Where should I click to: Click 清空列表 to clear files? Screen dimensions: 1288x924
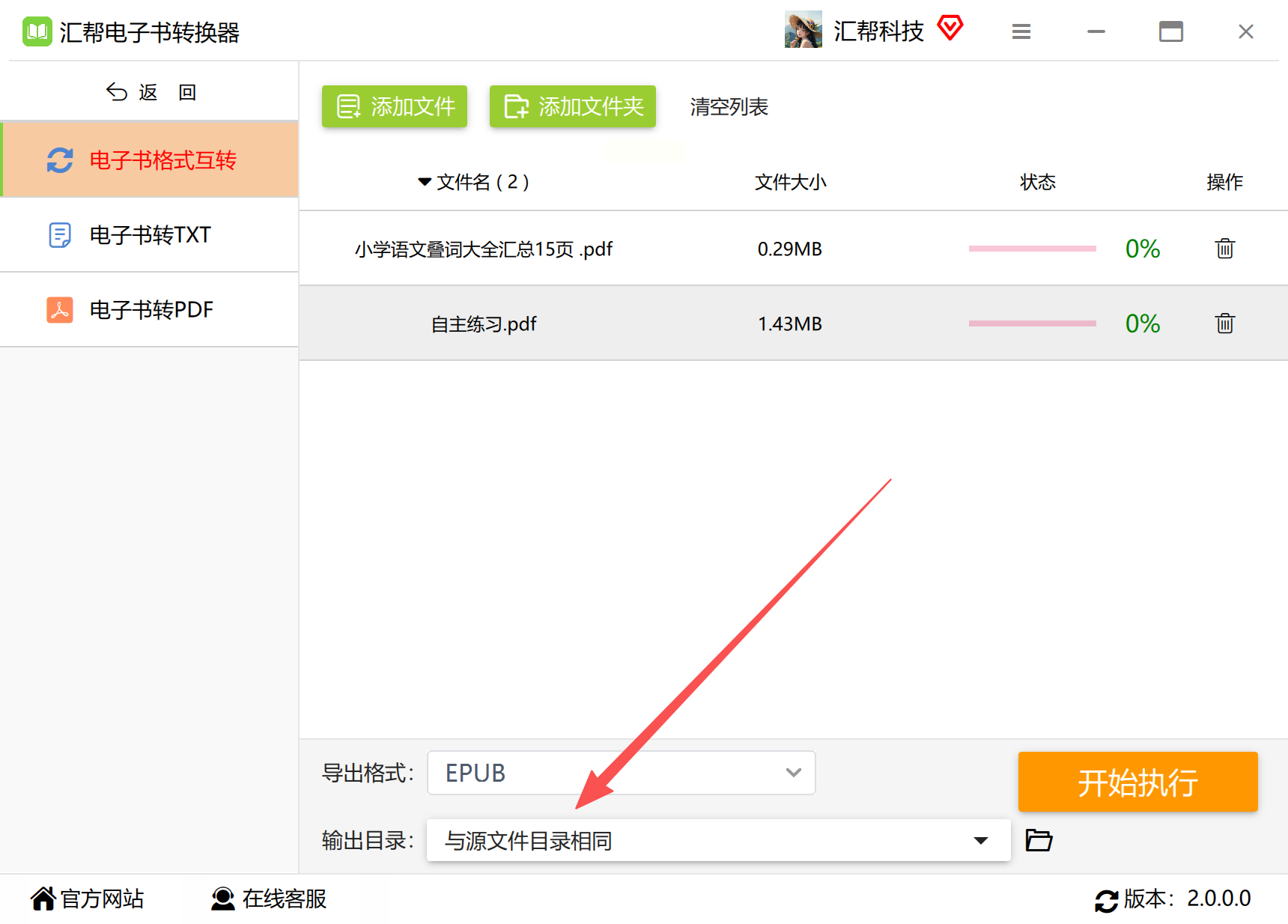click(729, 106)
